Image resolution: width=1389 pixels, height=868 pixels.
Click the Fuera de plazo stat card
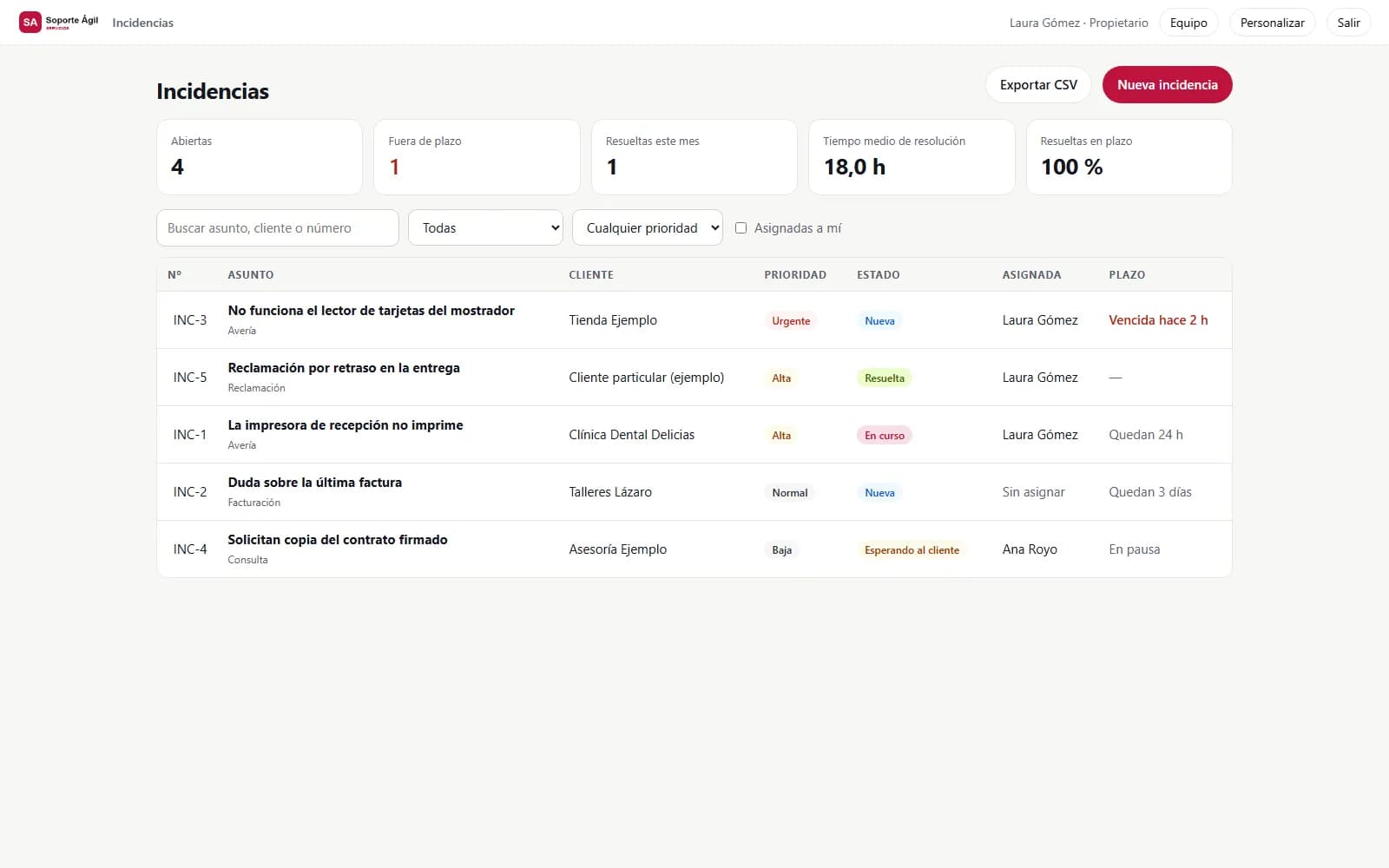[x=477, y=157]
